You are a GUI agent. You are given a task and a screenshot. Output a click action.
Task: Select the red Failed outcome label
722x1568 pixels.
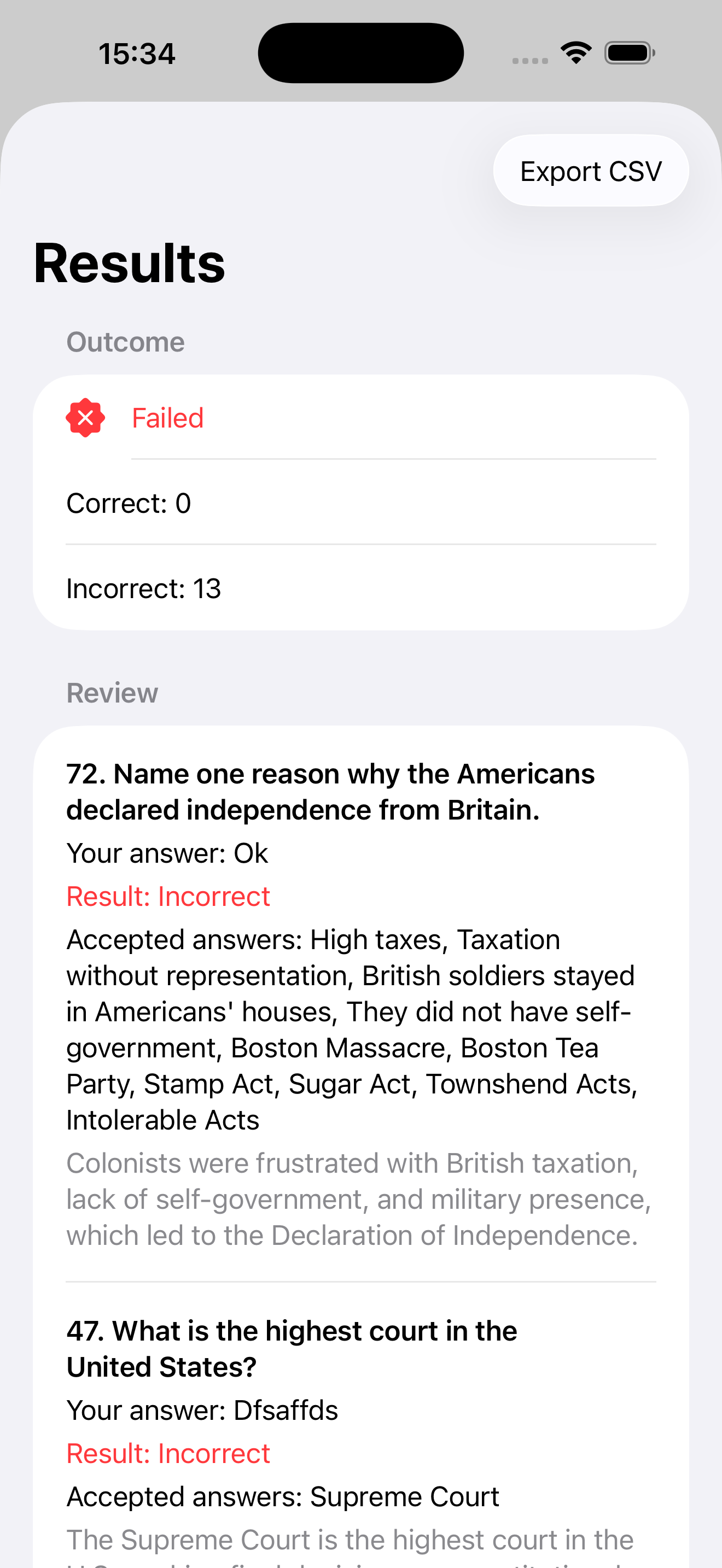[x=168, y=418]
